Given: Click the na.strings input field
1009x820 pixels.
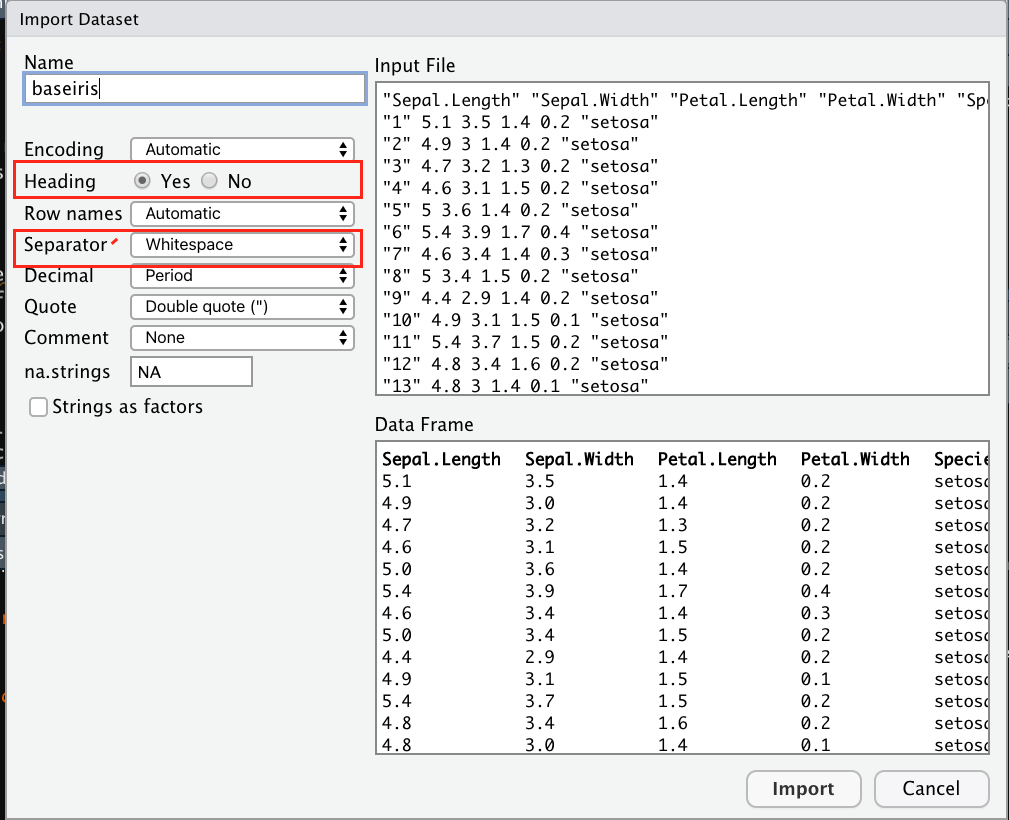Looking at the screenshot, I should coord(191,372).
